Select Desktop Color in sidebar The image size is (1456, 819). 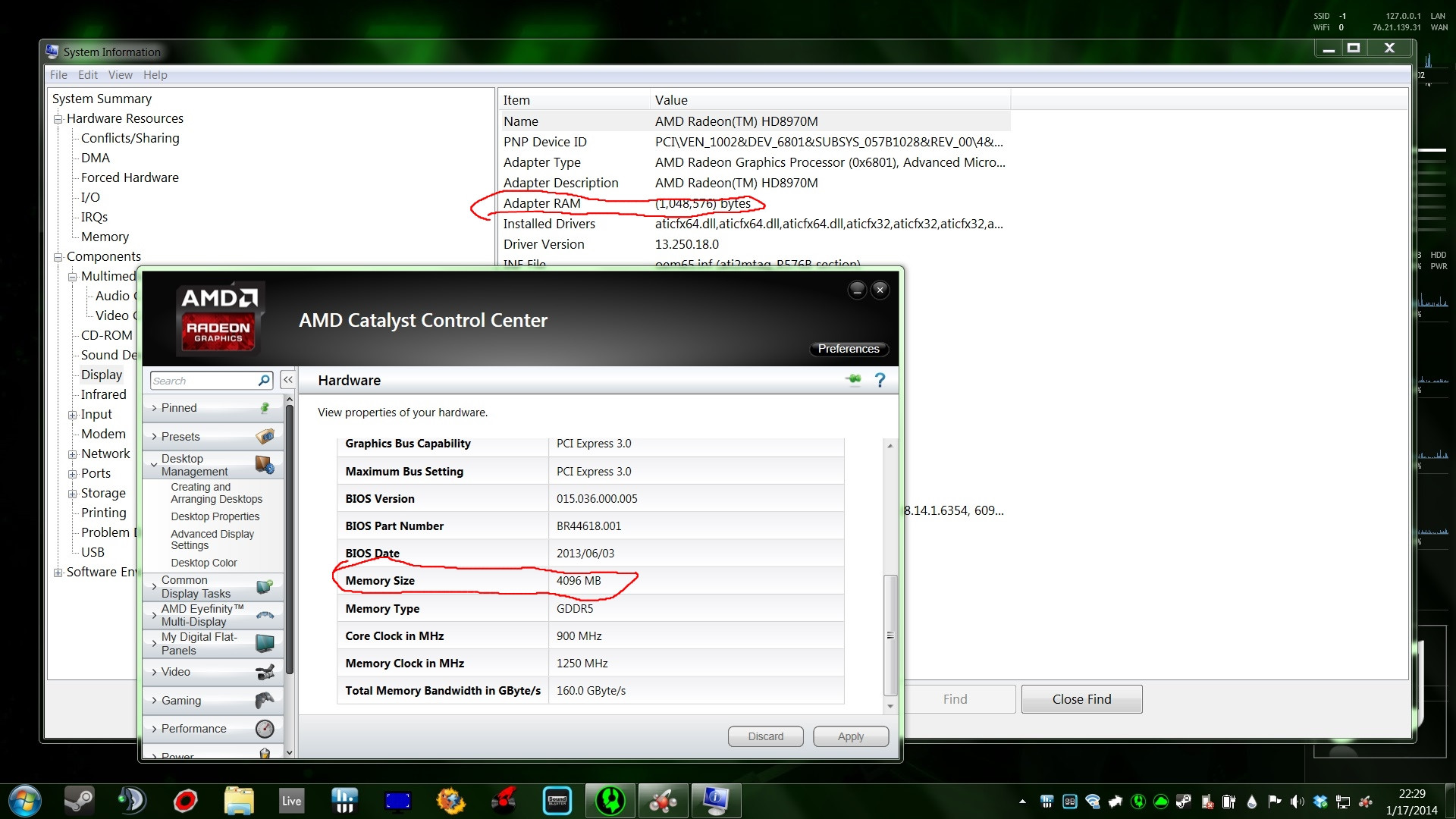(204, 563)
